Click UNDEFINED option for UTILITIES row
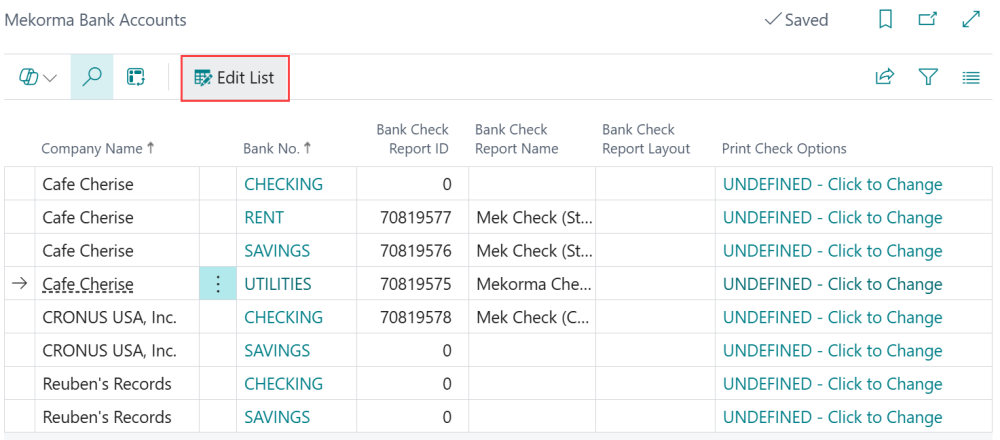This screenshot has height=440, width=1000. coord(832,284)
